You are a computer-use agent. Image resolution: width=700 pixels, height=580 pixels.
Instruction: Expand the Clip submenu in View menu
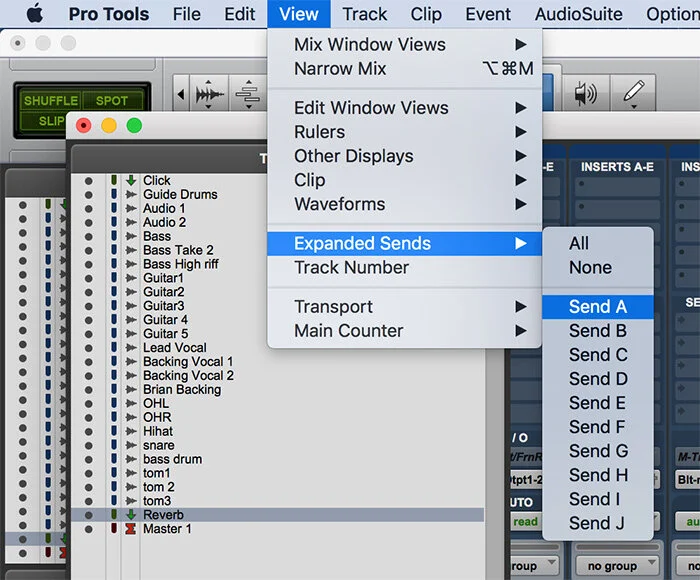(404, 180)
